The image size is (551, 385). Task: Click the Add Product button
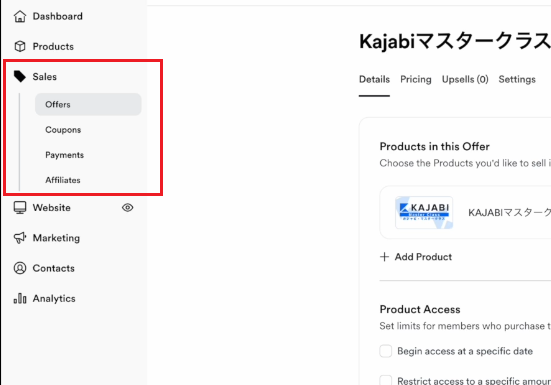coord(416,257)
